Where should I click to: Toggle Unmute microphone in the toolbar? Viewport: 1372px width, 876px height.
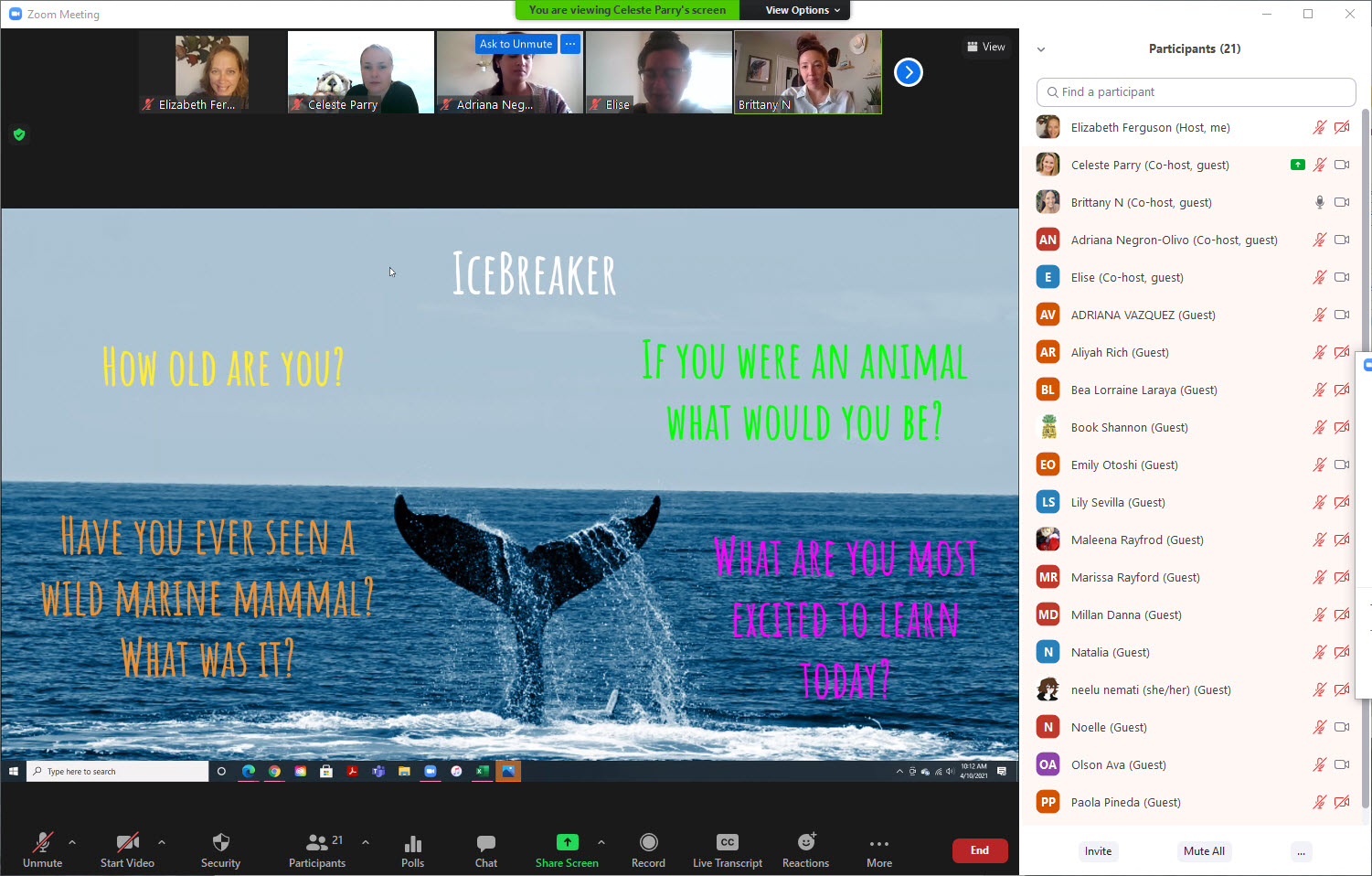42,842
